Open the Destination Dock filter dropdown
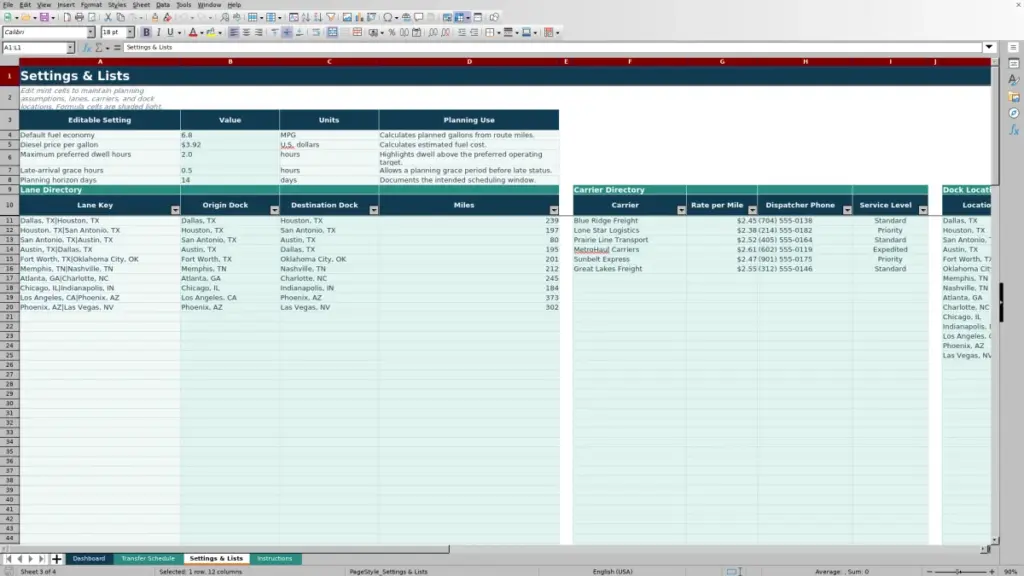 pyautogui.click(x=374, y=210)
